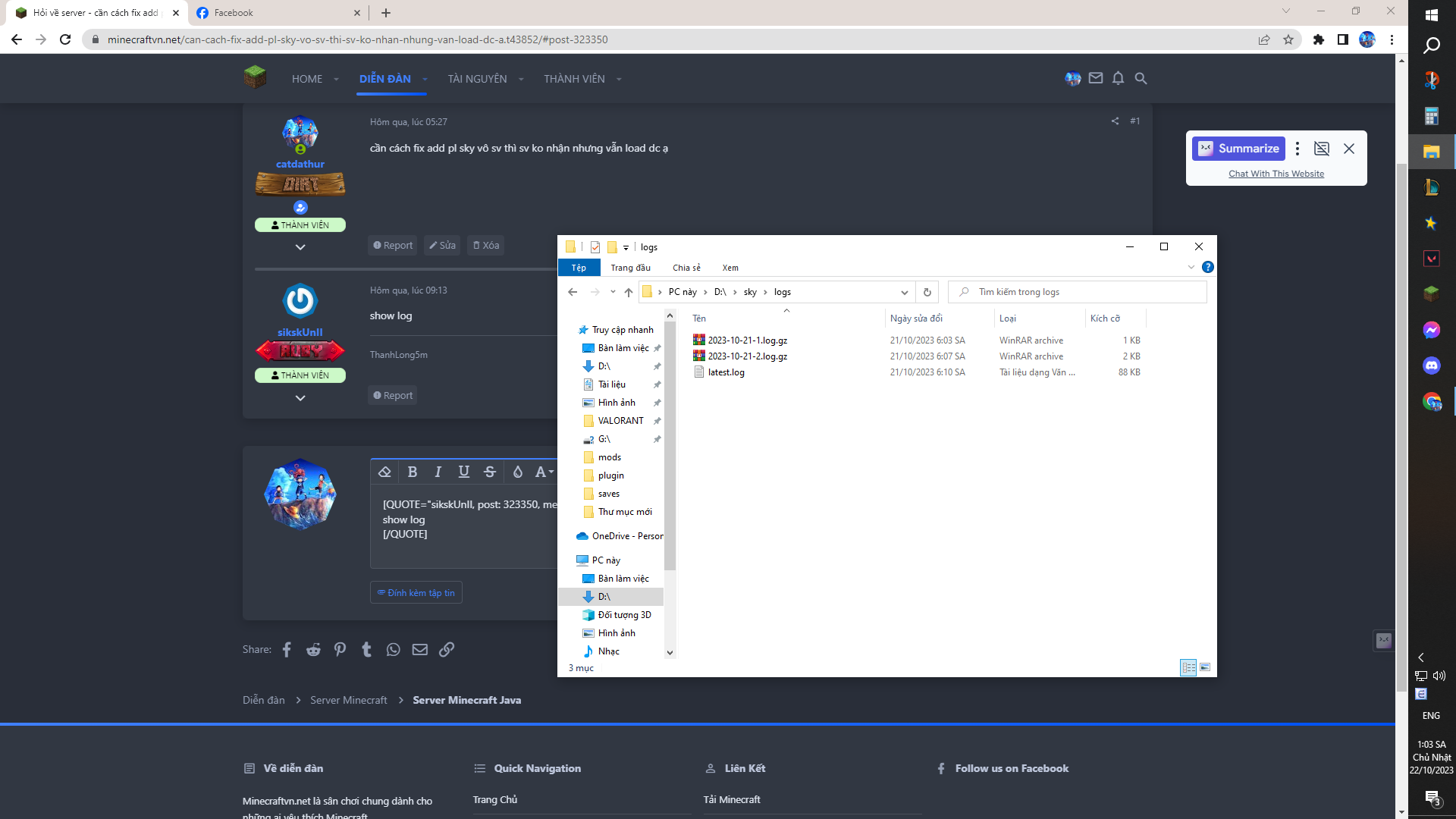Expand the TÀI NGUYÊN menu arrow
Screen dimensions: 1456x819
coord(521,79)
